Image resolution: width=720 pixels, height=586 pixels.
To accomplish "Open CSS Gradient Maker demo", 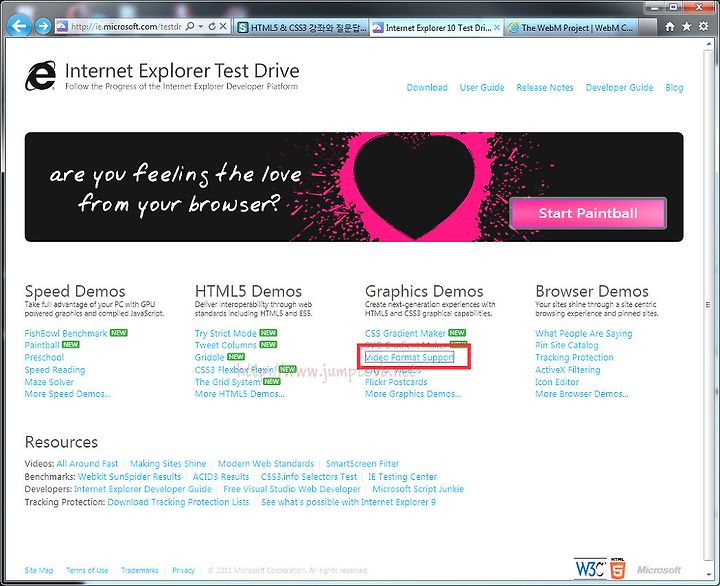I will (x=405, y=333).
